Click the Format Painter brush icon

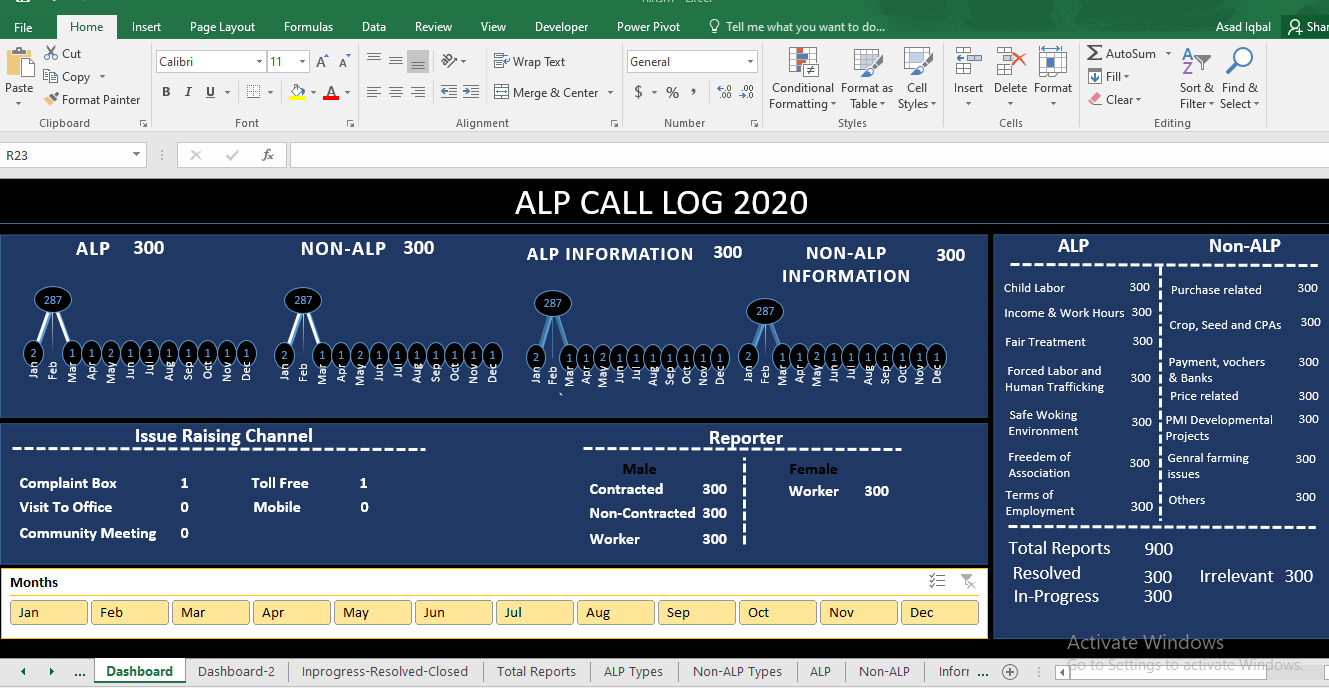coord(52,100)
